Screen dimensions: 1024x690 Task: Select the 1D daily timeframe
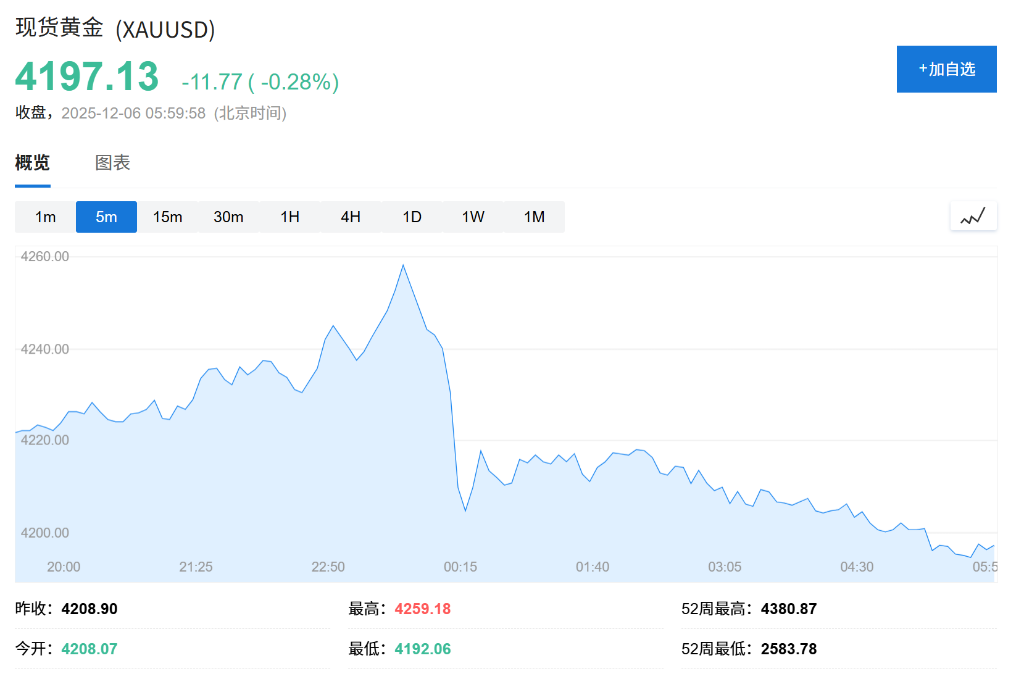pos(411,216)
